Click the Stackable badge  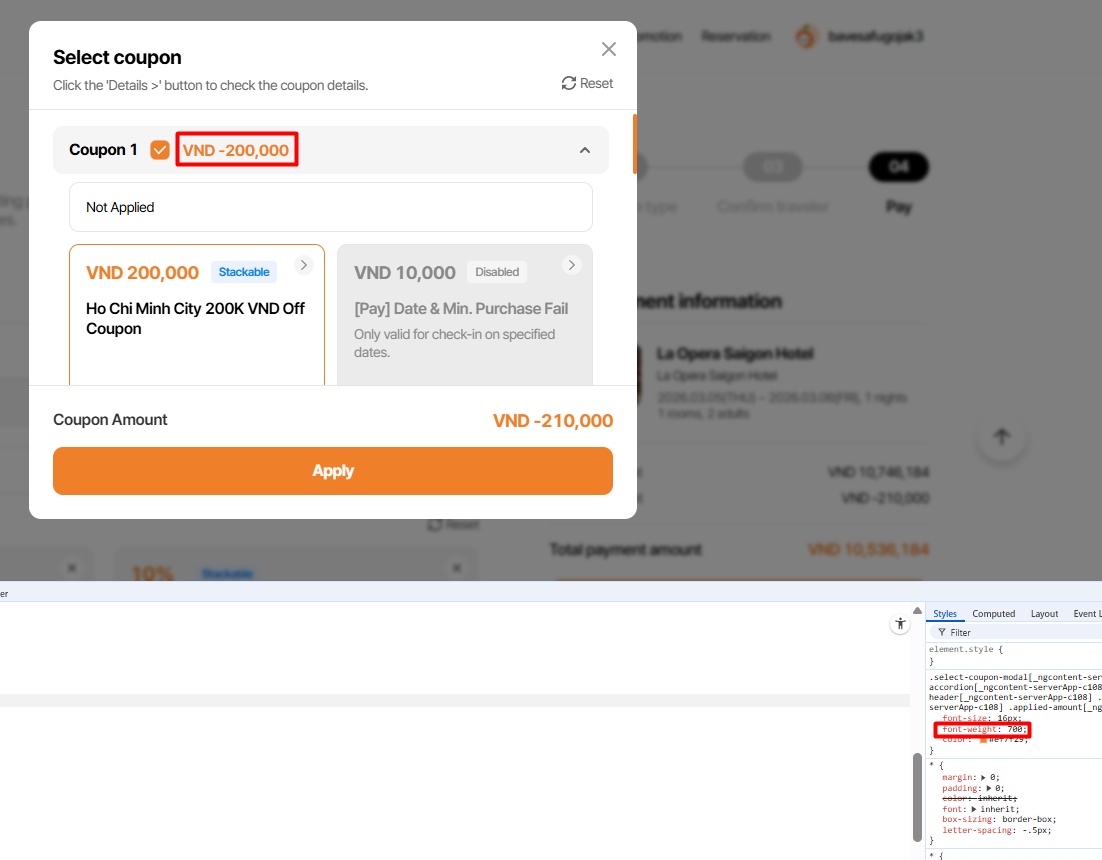(x=244, y=272)
